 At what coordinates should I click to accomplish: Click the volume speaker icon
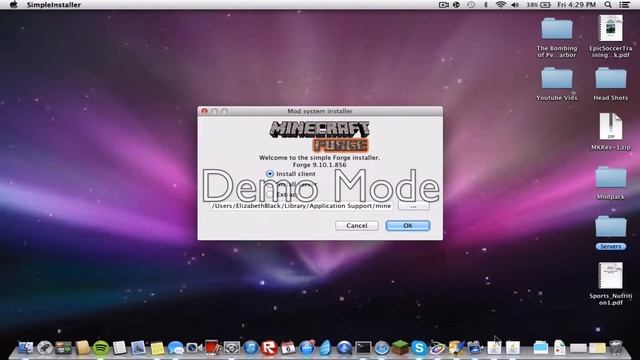[x=515, y=5]
